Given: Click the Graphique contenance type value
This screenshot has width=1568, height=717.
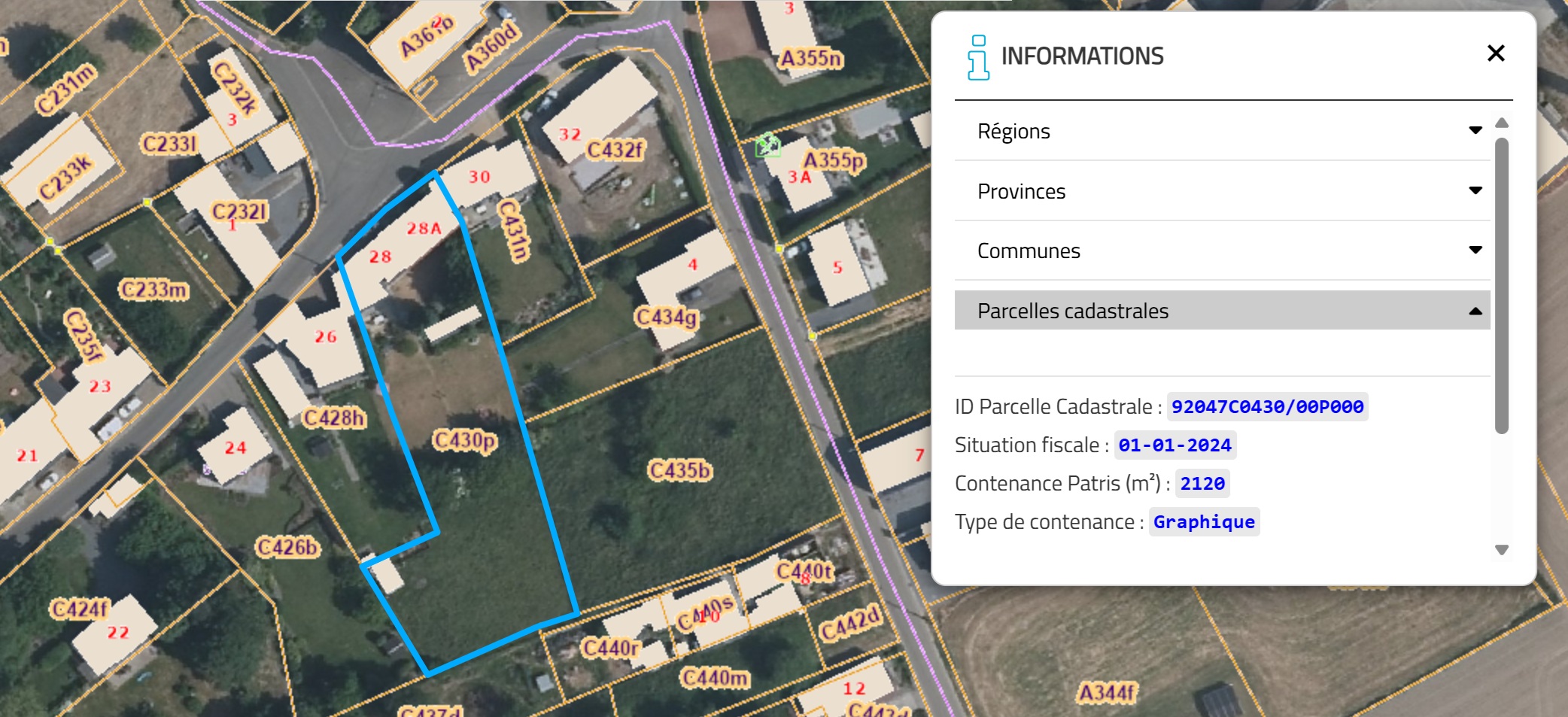Looking at the screenshot, I should [x=1203, y=522].
